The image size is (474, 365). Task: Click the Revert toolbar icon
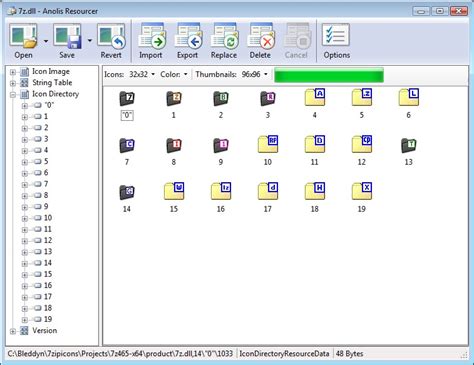pos(111,36)
